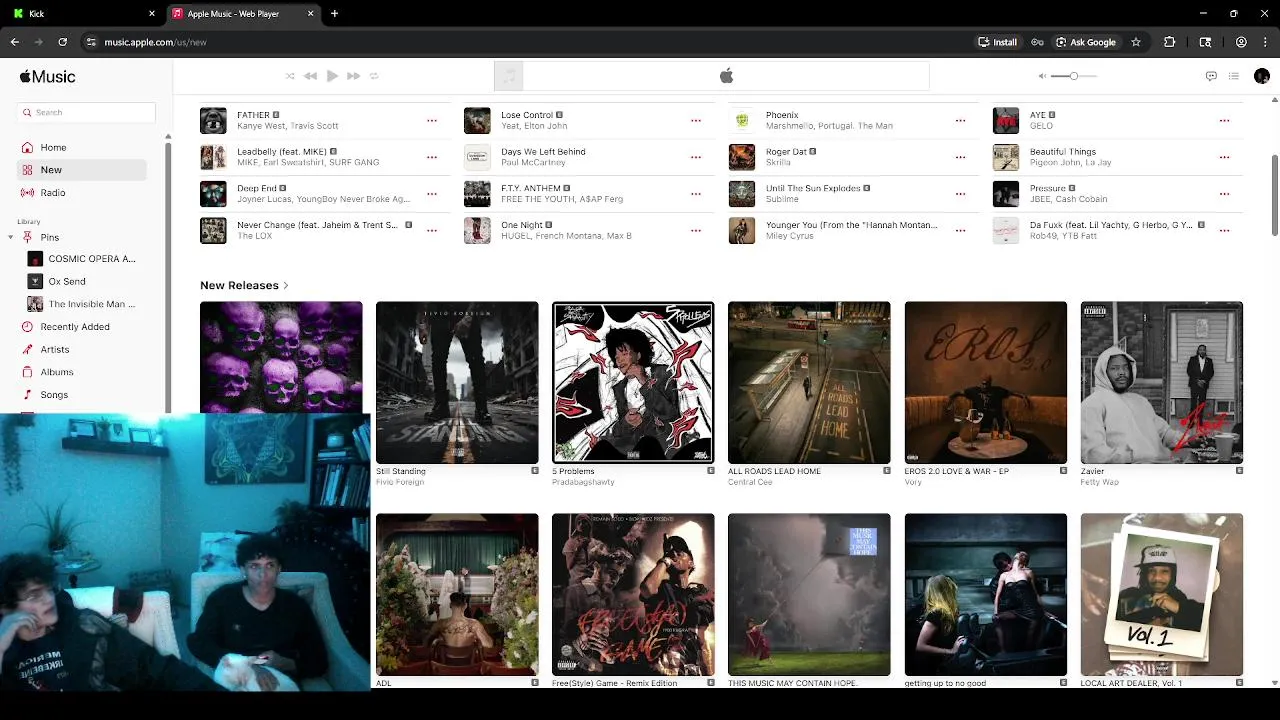Click Install app button in address bar
This screenshot has height=720, width=1280.
pyautogui.click(x=998, y=42)
